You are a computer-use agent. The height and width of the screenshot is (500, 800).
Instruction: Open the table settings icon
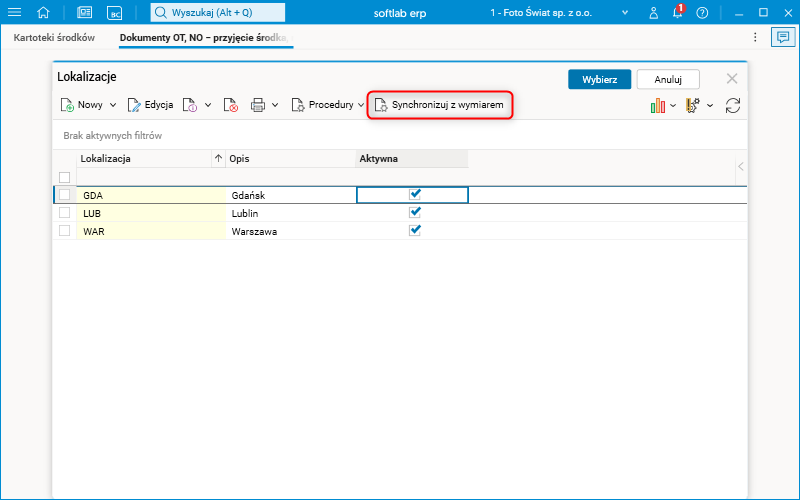point(693,106)
